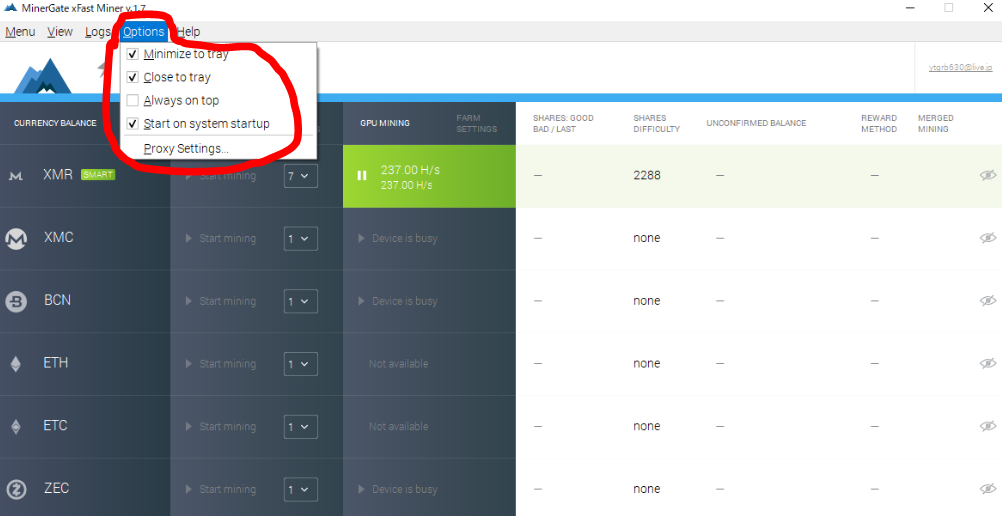Close the Options menu
The width and height of the screenshot is (1002, 516).
(x=144, y=31)
